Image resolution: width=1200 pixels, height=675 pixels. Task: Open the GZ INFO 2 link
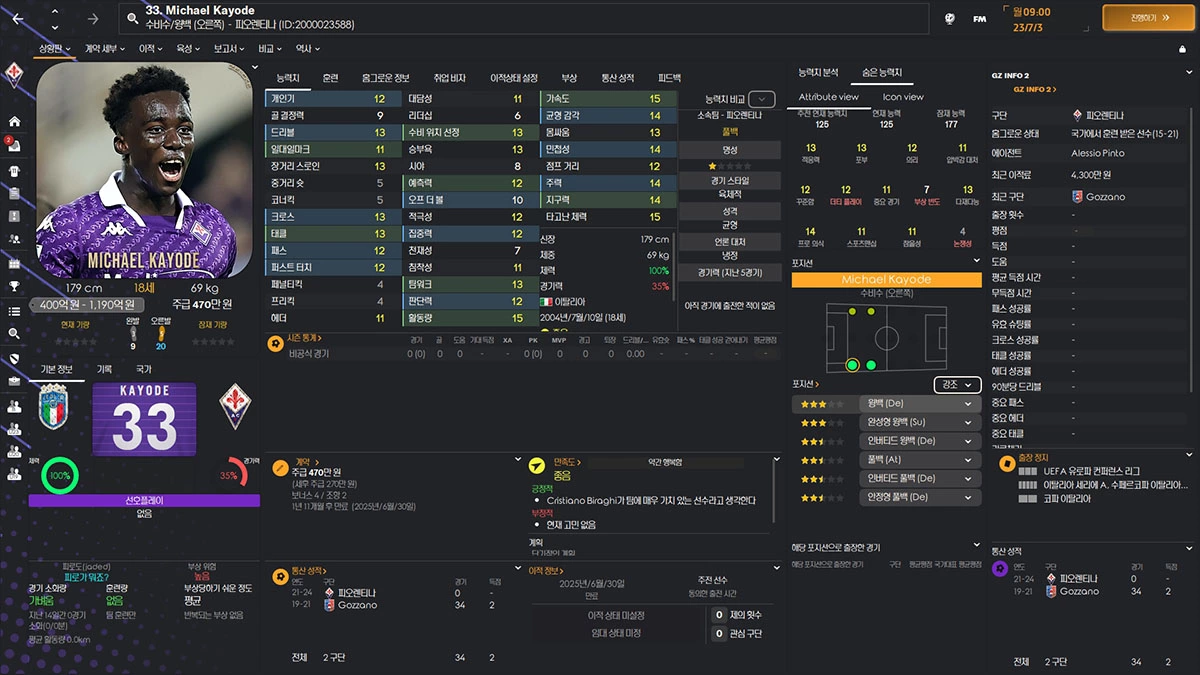click(1035, 89)
